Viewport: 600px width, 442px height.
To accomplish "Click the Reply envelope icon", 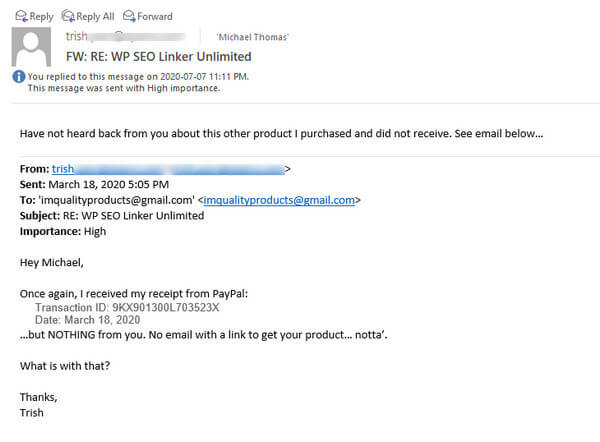I will [x=21, y=16].
